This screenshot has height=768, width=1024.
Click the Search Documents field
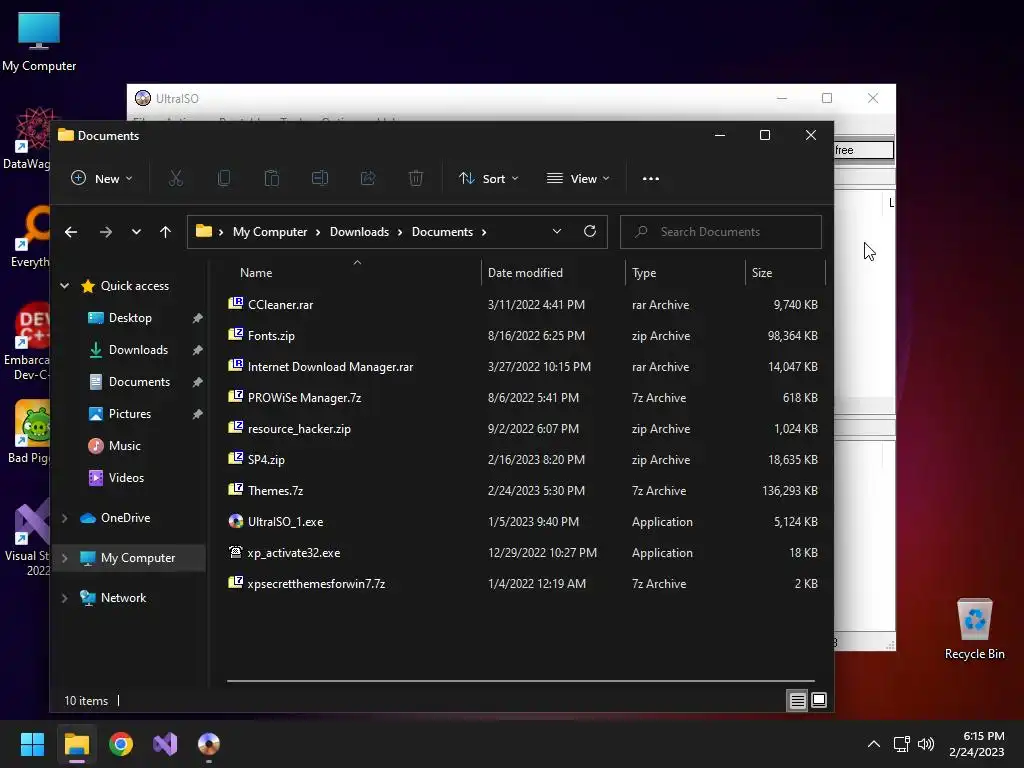720,232
